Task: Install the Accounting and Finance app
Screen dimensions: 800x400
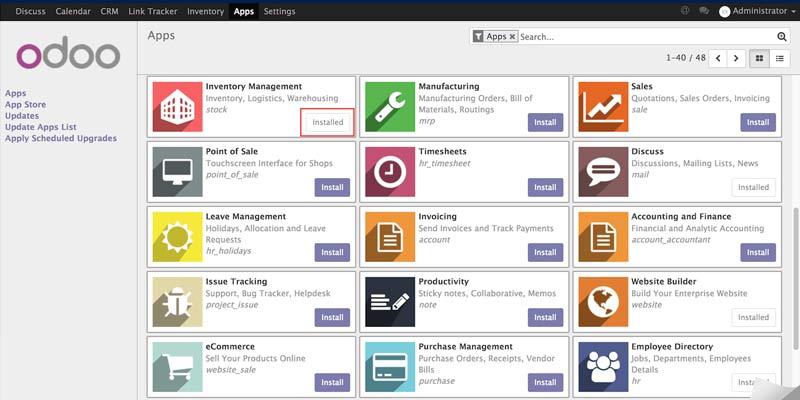Action: point(758,252)
